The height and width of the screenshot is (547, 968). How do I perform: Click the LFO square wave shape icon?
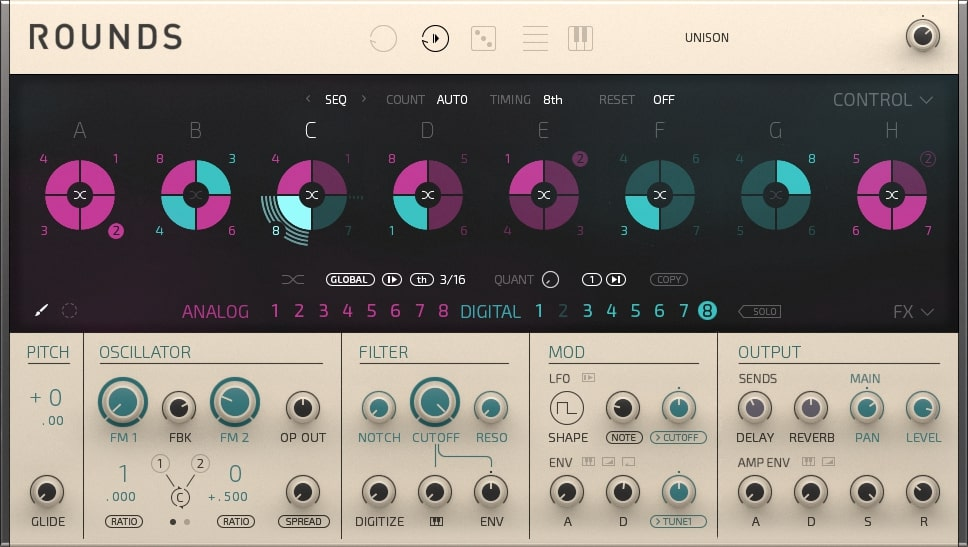pos(567,408)
